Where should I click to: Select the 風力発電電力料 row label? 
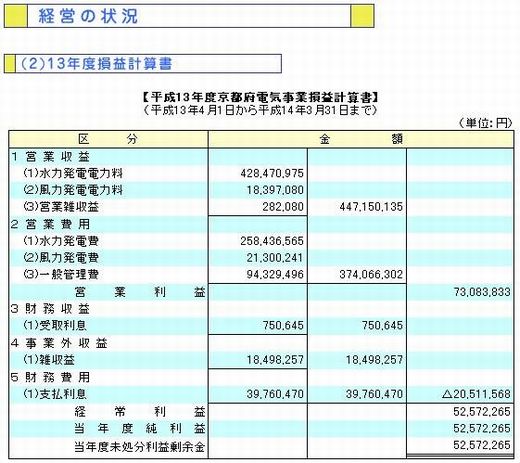click(73, 190)
